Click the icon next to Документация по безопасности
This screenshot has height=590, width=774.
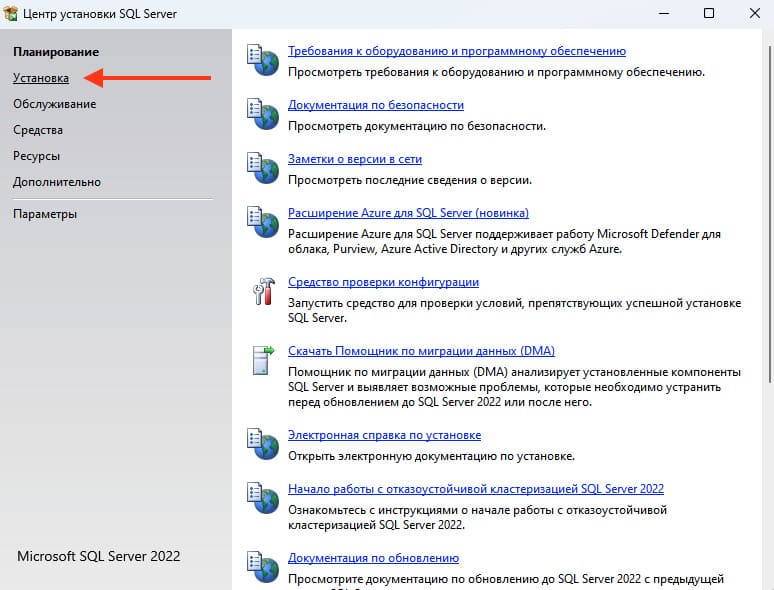pyautogui.click(x=263, y=114)
